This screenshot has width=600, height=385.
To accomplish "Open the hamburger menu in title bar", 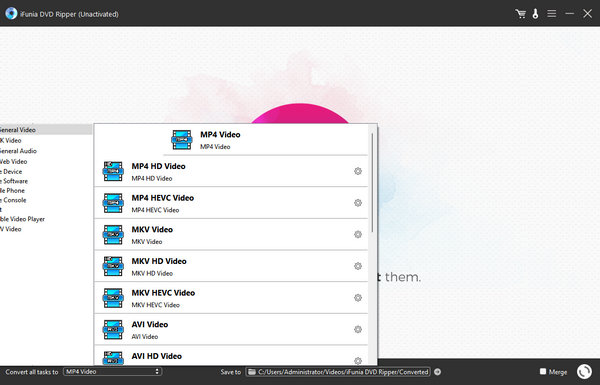I will (x=551, y=14).
